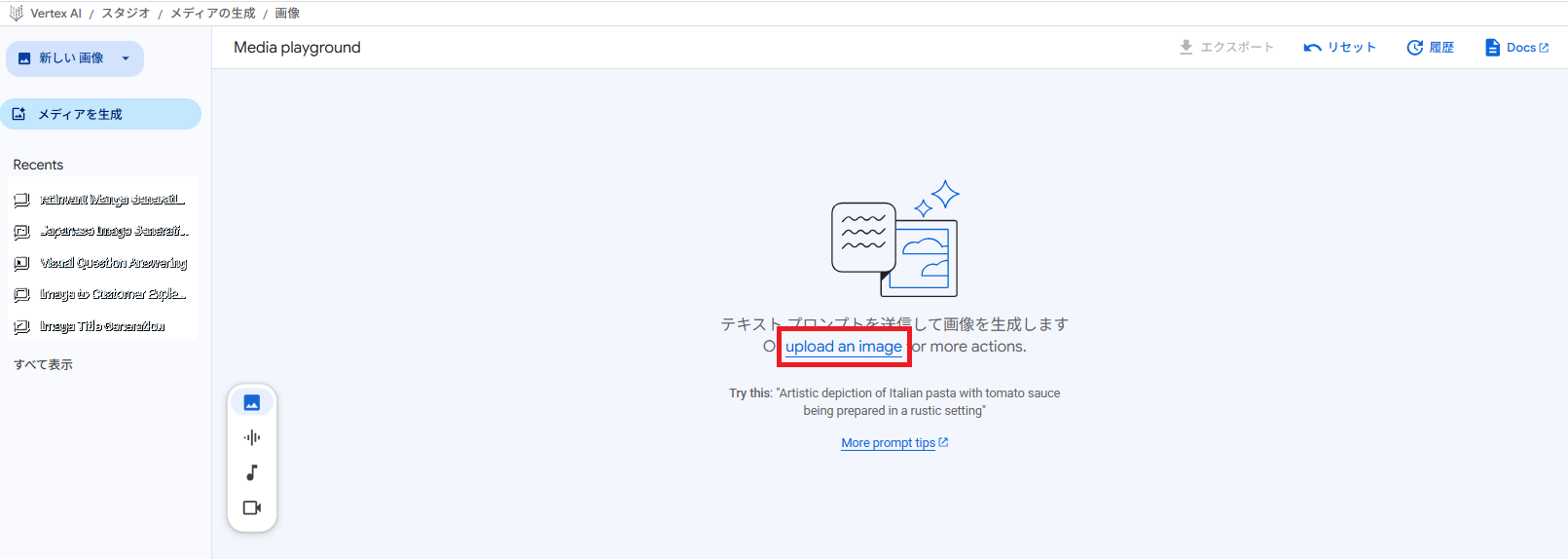Image resolution: width=1568 pixels, height=559 pixels.
Task: Select the image generation mode icon
Action: (252, 402)
